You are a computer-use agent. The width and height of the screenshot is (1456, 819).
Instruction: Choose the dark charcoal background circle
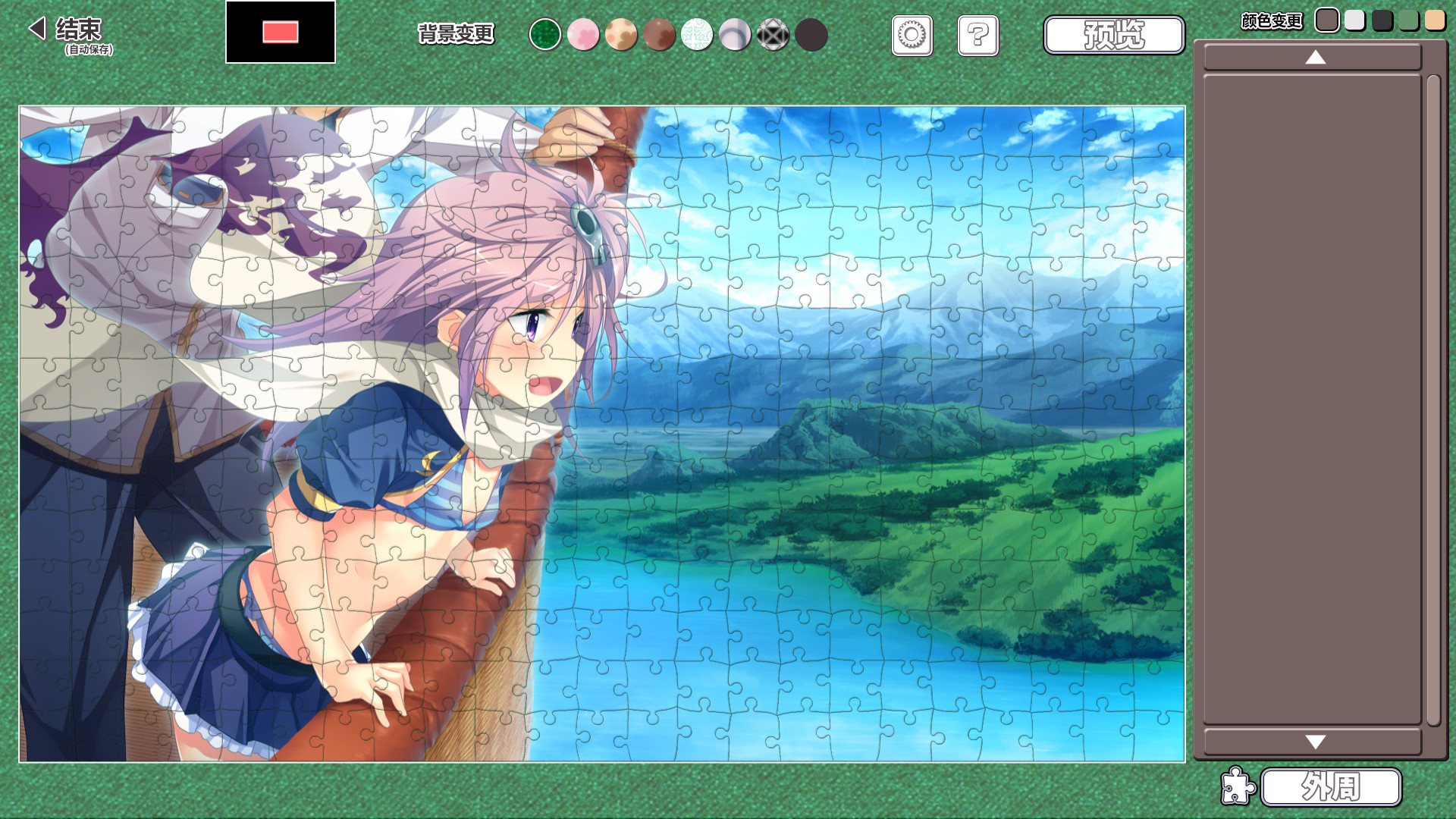click(x=811, y=35)
